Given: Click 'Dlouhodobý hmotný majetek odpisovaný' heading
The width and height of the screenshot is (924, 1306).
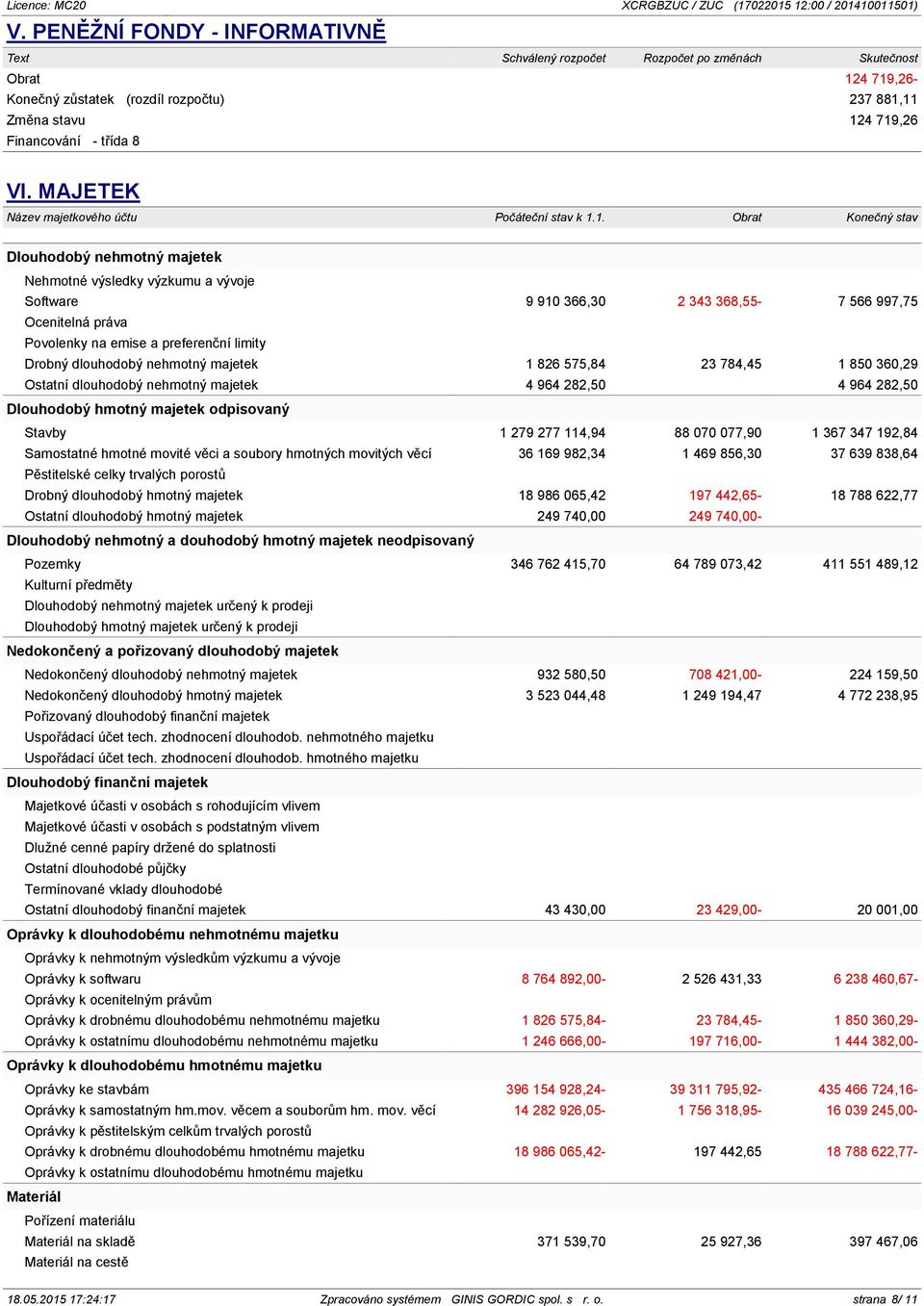Looking at the screenshot, I should [147, 409].
